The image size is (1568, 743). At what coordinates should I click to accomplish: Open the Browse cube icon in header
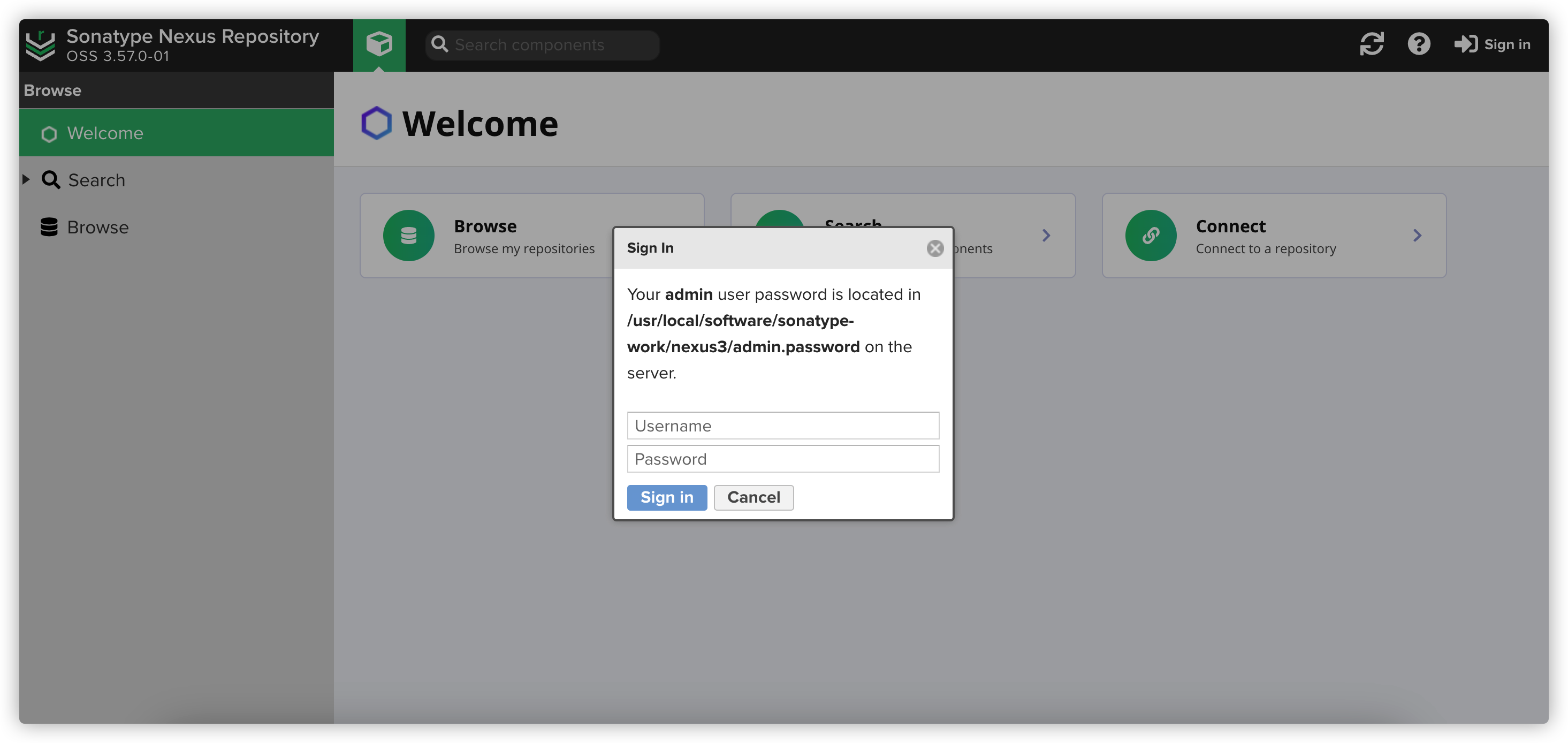(378, 44)
